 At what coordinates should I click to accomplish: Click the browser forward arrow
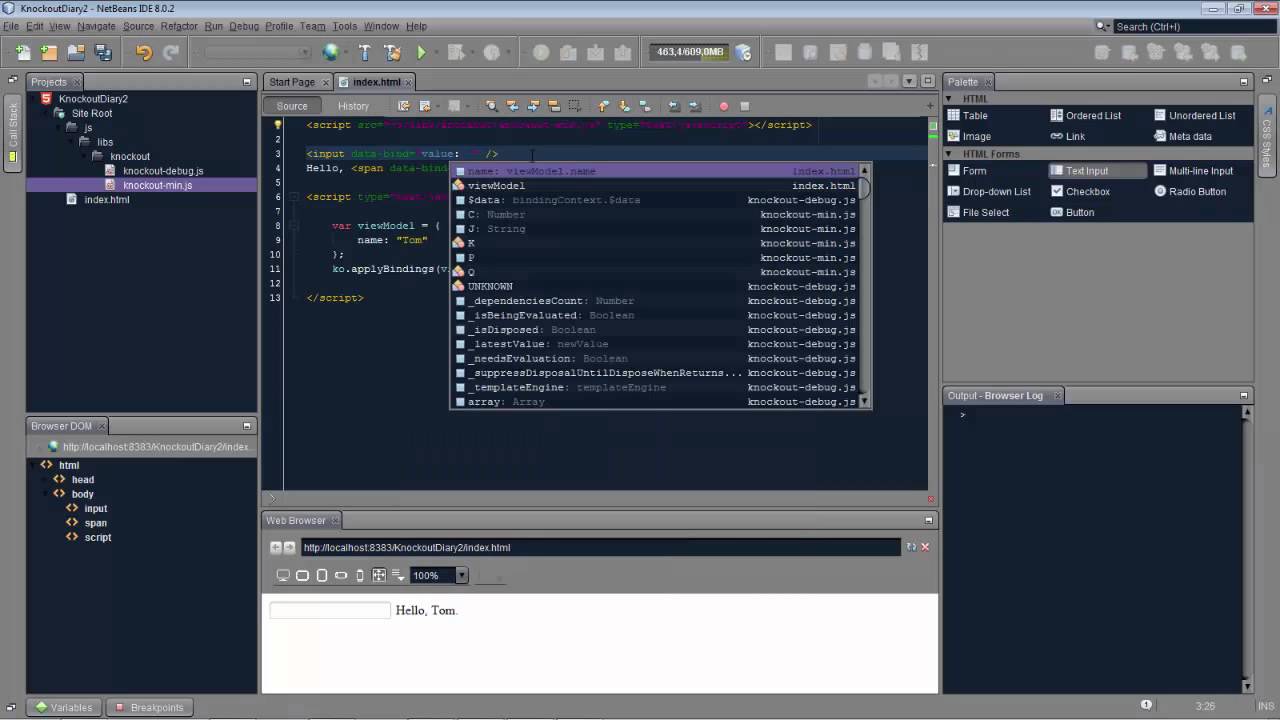(x=289, y=547)
